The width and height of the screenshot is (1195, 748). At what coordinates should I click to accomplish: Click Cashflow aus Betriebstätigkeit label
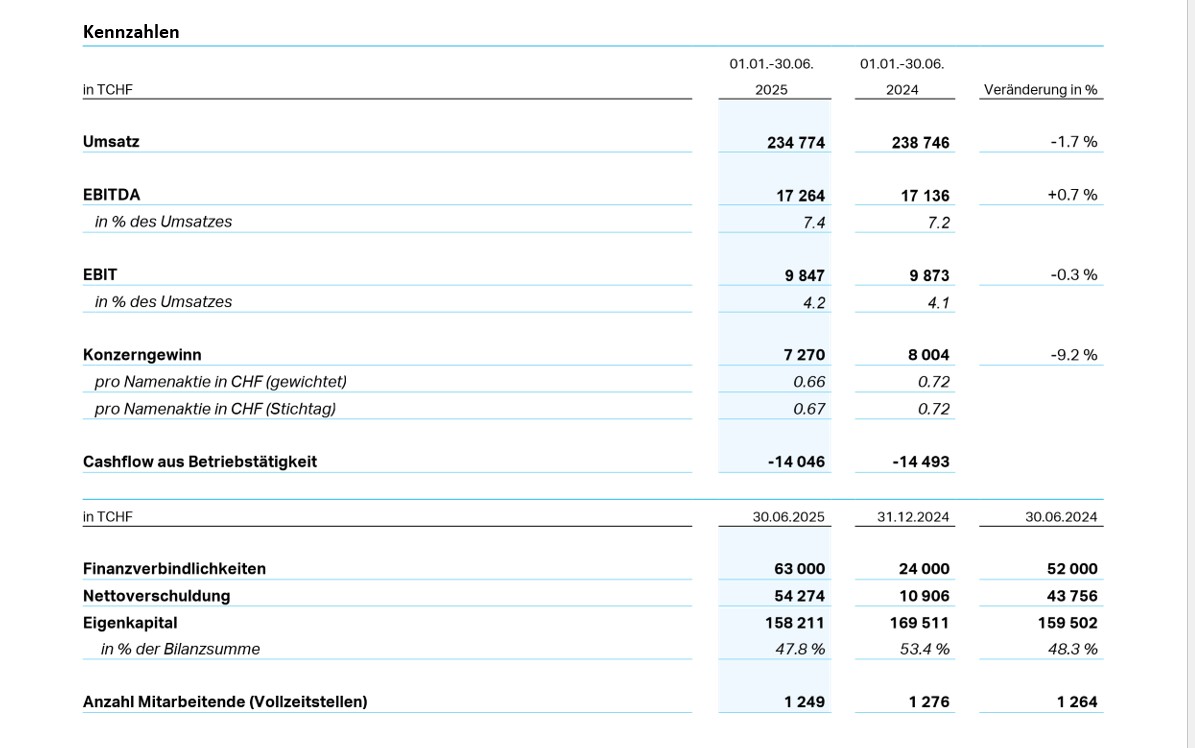(200, 462)
